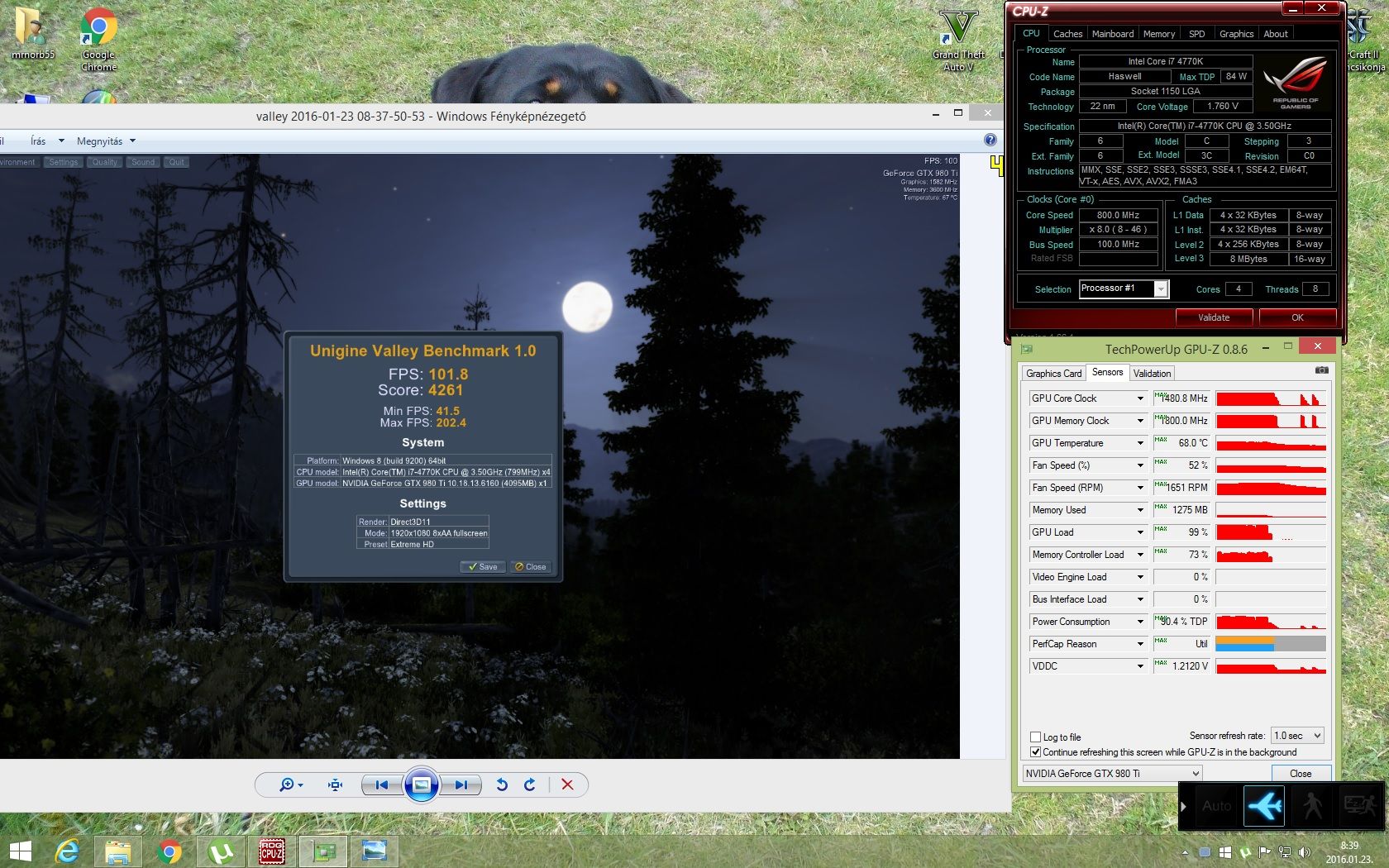Open Google Chrome desktop shortcut
Image resolution: width=1389 pixels, height=868 pixels.
[98, 39]
